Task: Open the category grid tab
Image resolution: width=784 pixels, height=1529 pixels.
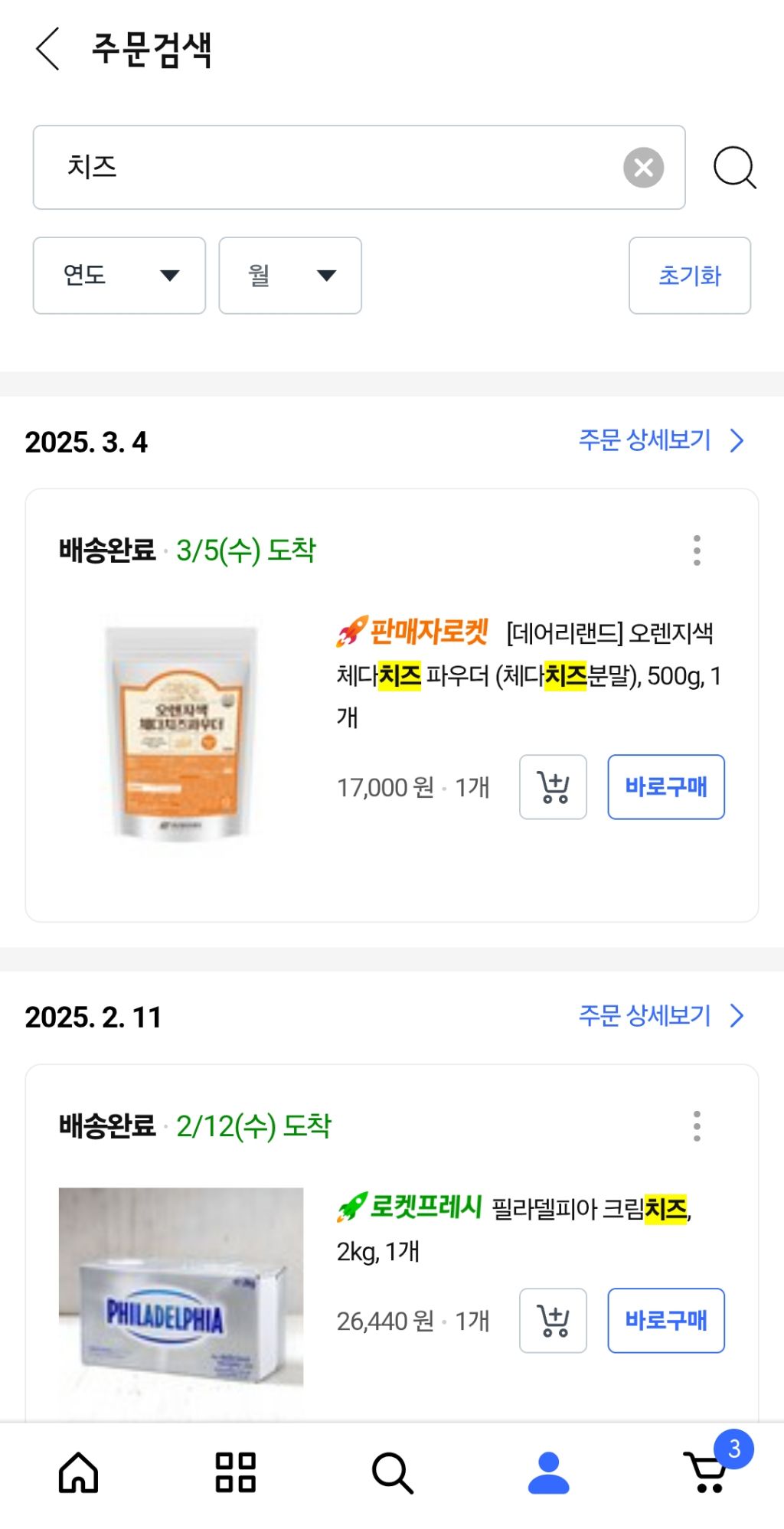Action: click(x=235, y=1472)
